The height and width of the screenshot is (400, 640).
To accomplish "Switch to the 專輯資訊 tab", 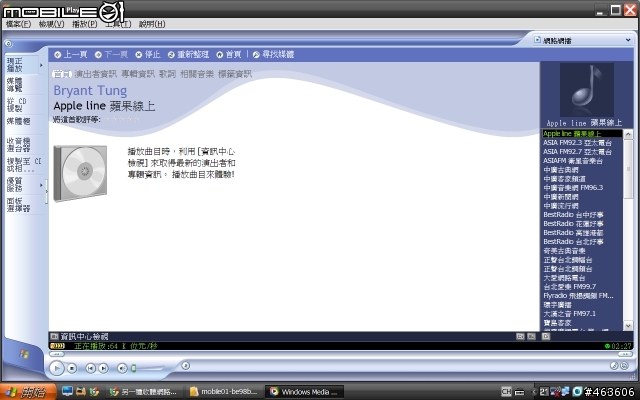I will pyautogui.click(x=138, y=74).
